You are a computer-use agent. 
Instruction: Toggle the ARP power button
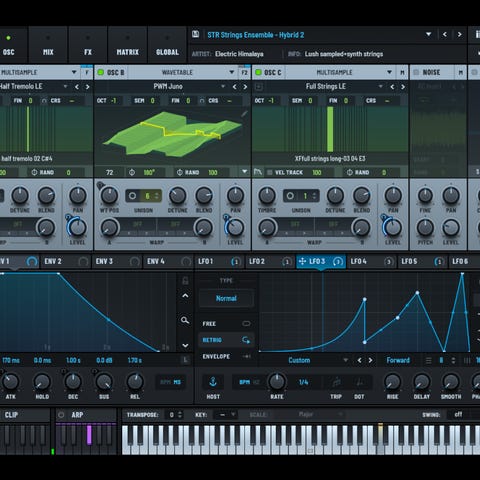61,415
